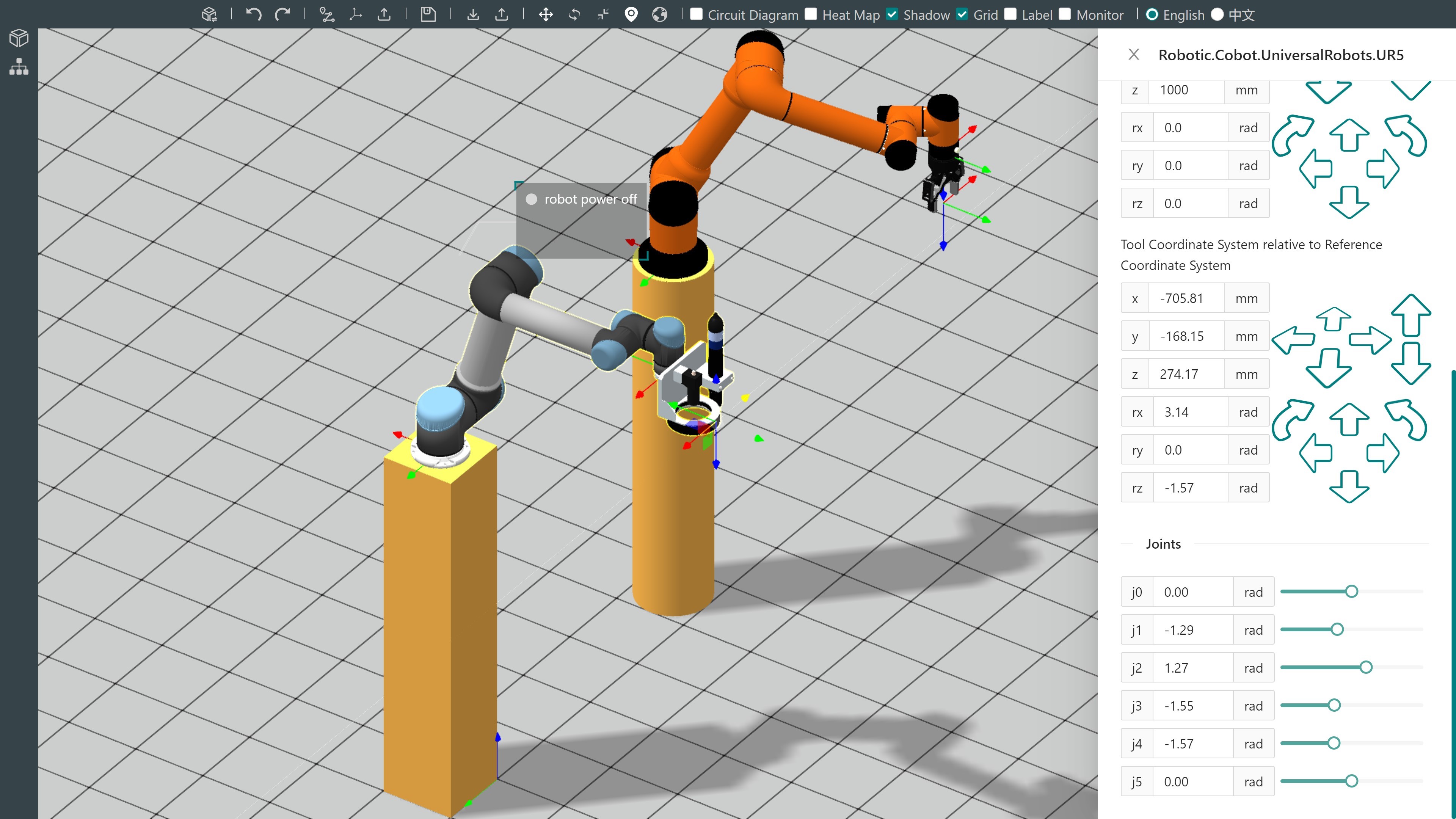1456x819 pixels.
Task: Click upper rotation pad down arrow
Action: coord(1349,202)
